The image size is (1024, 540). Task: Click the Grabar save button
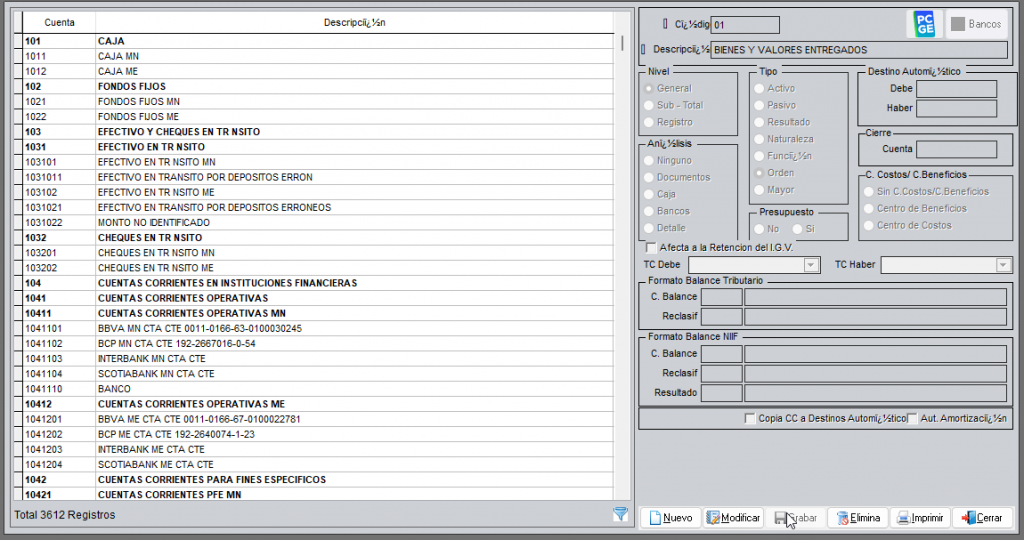[x=795, y=518]
